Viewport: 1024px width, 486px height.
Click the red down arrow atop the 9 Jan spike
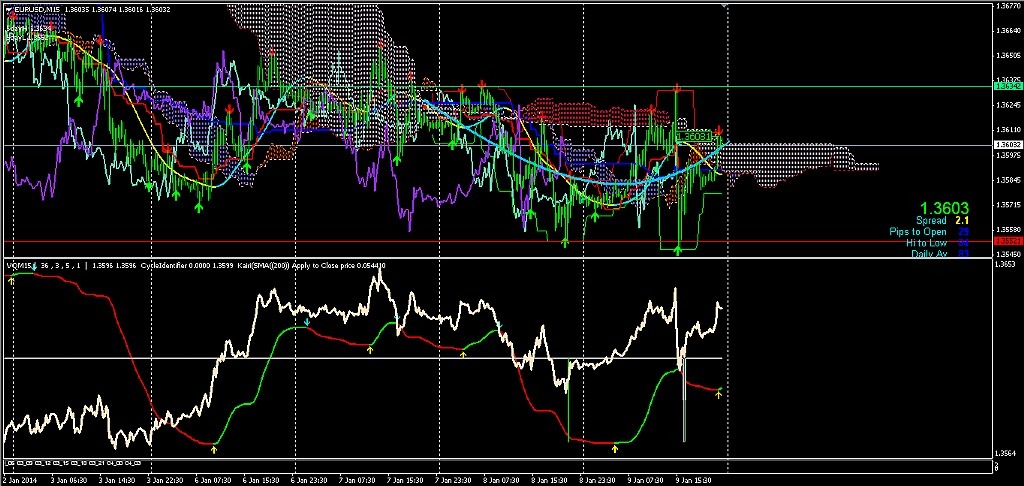(x=678, y=87)
